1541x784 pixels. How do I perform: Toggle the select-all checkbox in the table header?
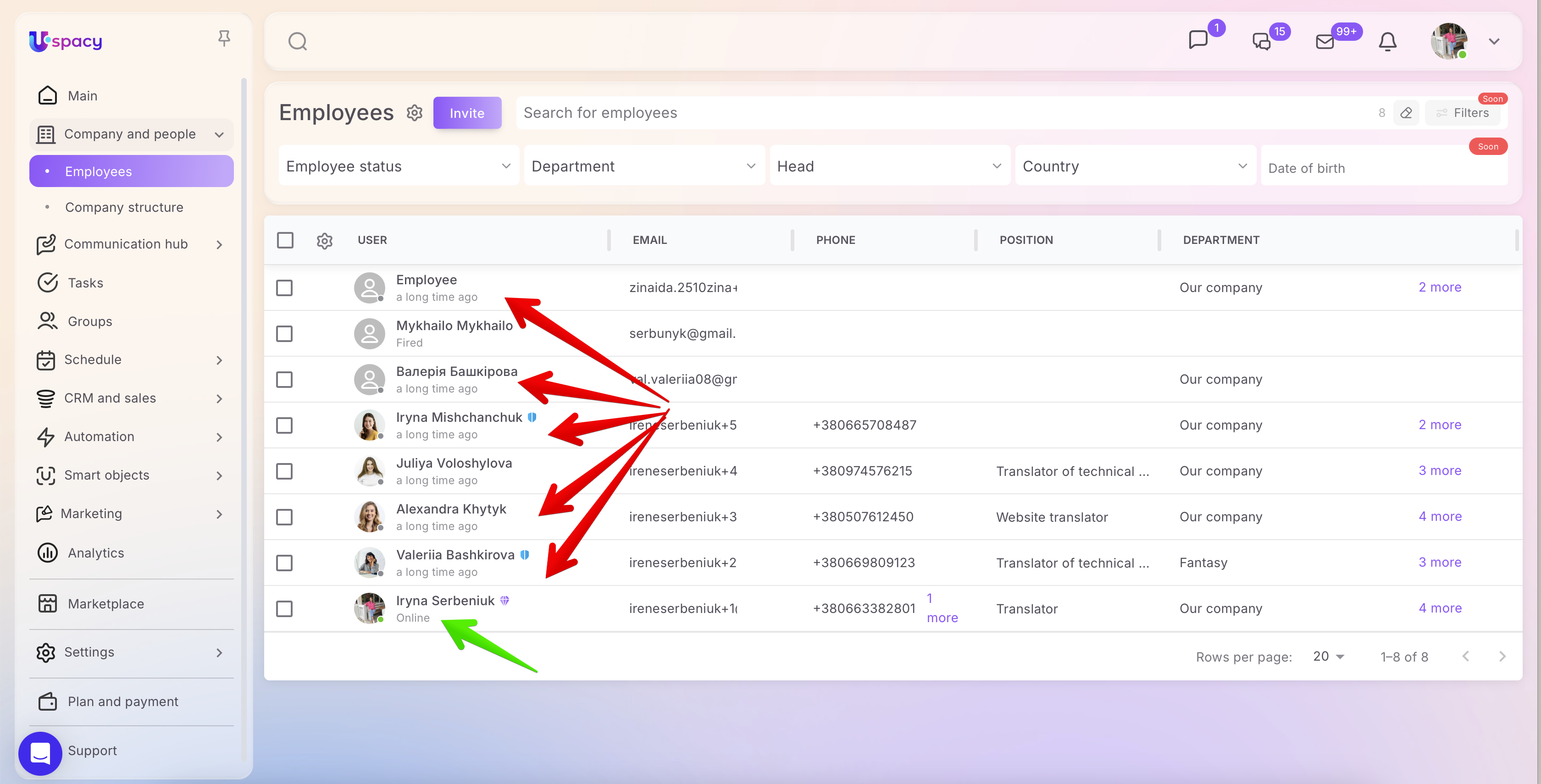pos(285,240)
